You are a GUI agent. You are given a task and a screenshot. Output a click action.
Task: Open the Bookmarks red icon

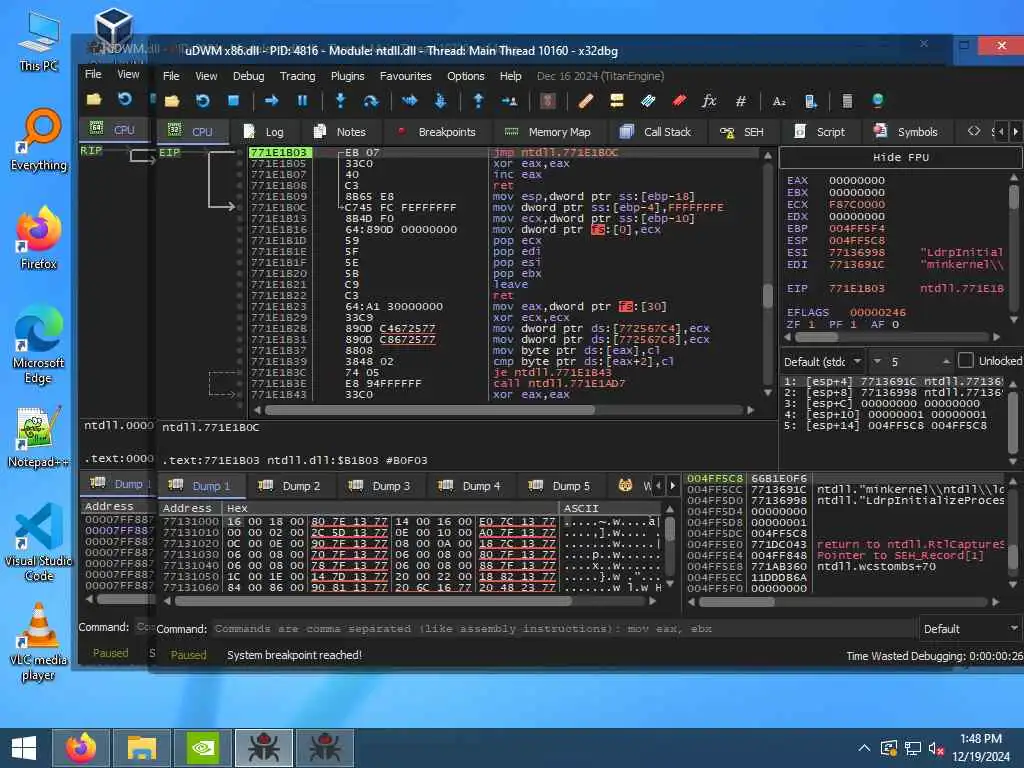(679, 101)
